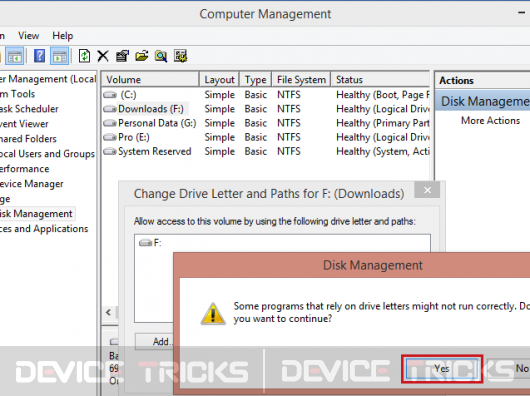
Task: Close the Change Drive Letter and Paths dialog
Action: tap(427, 190)
